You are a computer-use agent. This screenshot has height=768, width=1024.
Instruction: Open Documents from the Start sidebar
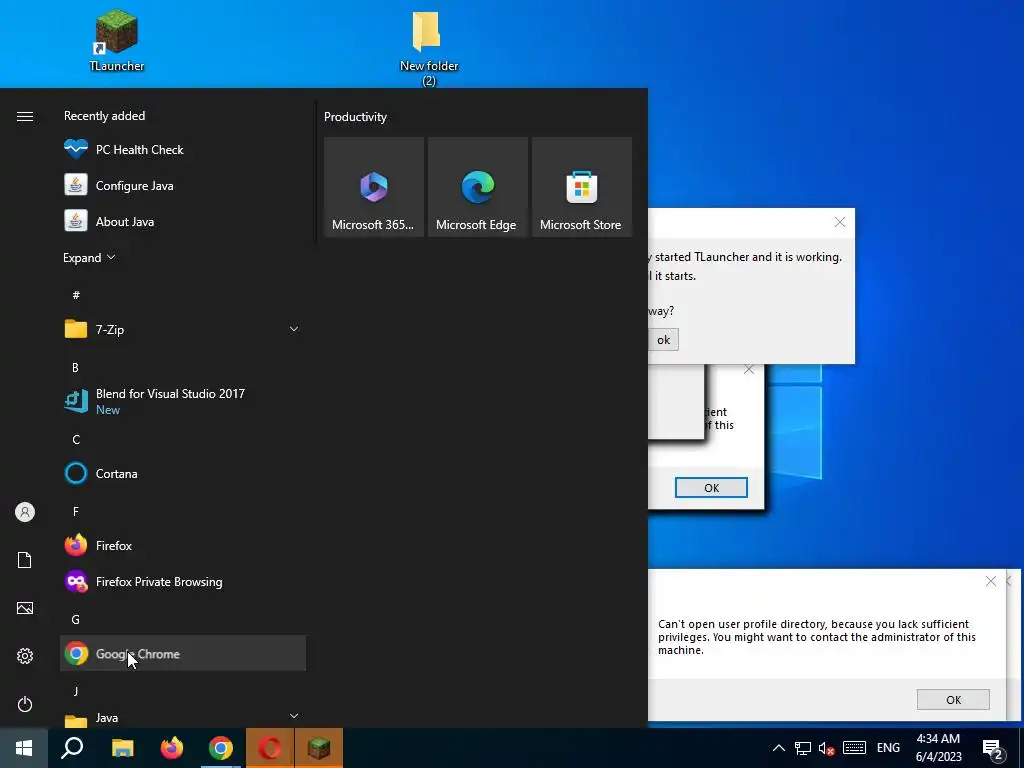[x=25, y=560]
